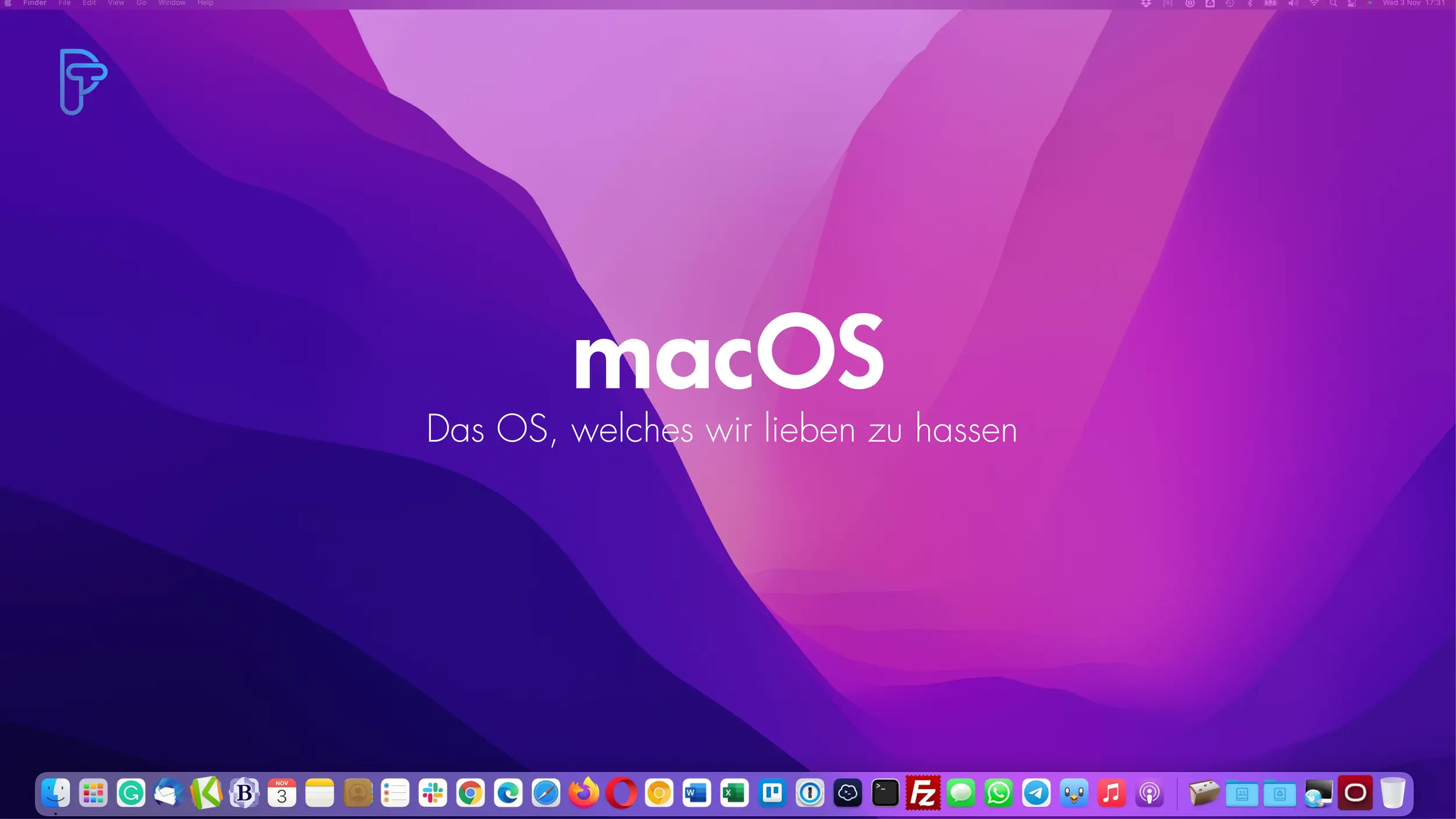Viewport: 1456px width, 819px height.
Task: Launch Google Chrome
Action: click(471, 793)
